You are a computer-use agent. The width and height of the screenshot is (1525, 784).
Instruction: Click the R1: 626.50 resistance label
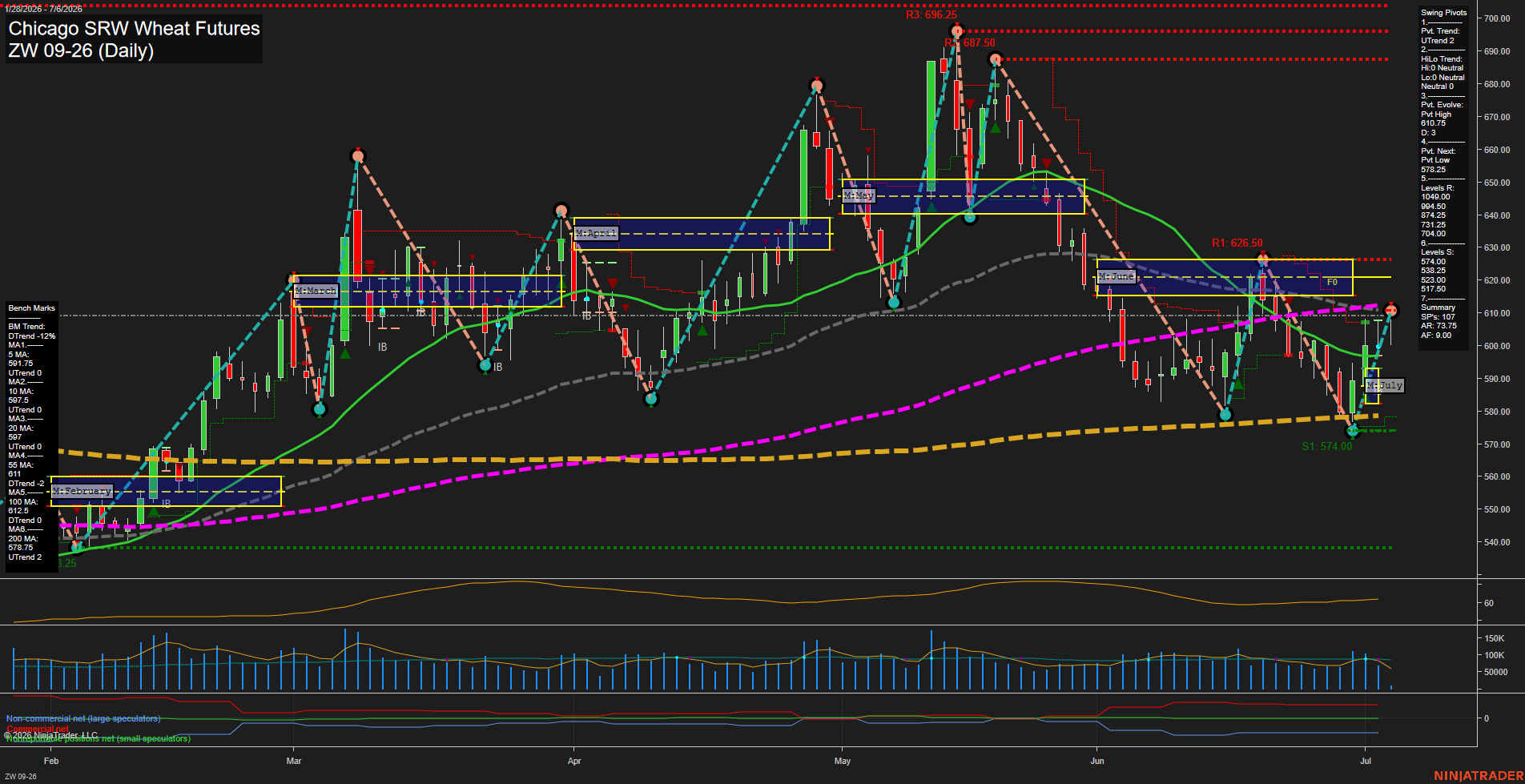(x=1237, y=243)
